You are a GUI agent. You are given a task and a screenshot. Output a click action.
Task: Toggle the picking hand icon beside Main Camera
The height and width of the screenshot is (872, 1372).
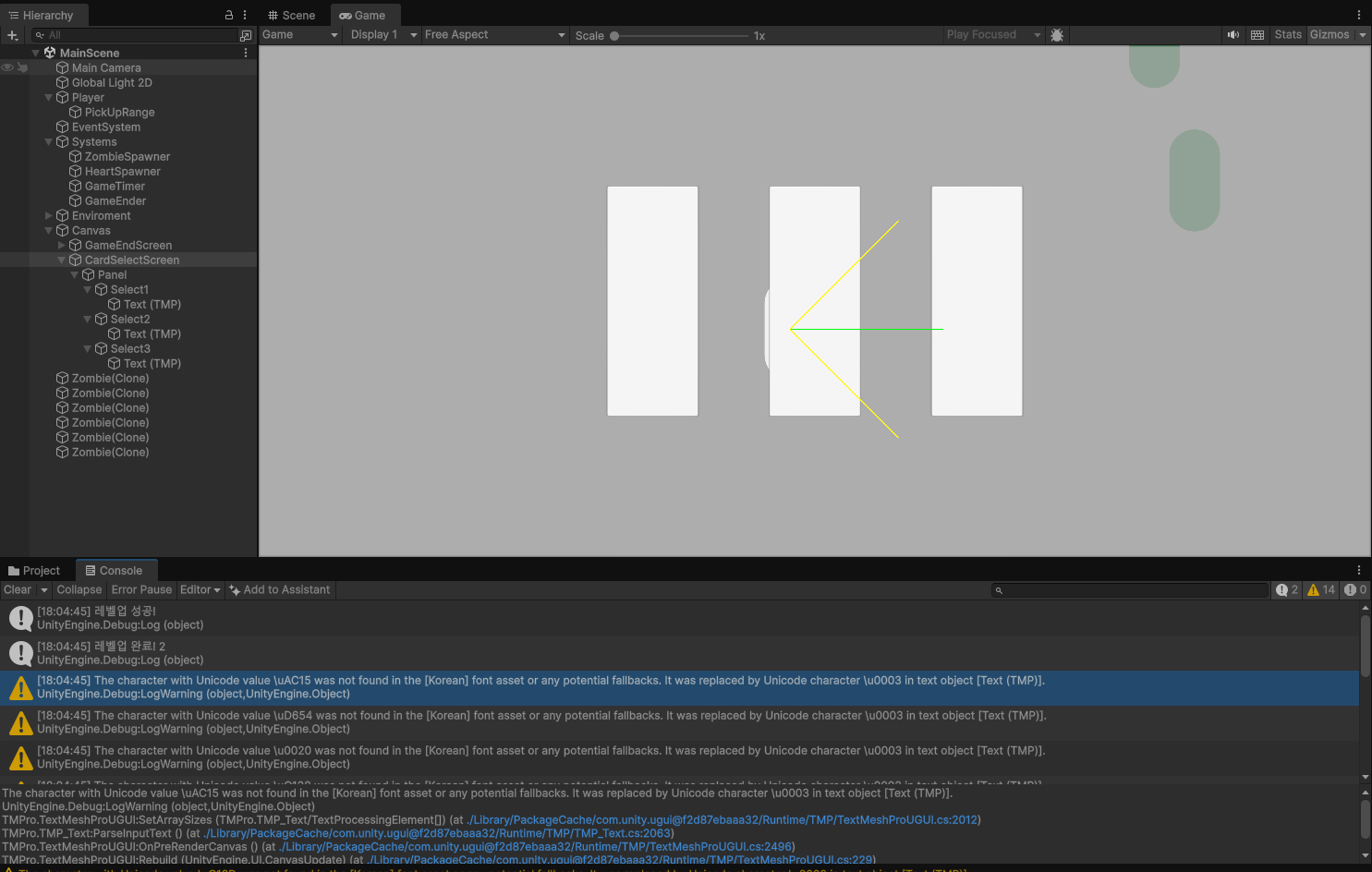tap(22, 67)
